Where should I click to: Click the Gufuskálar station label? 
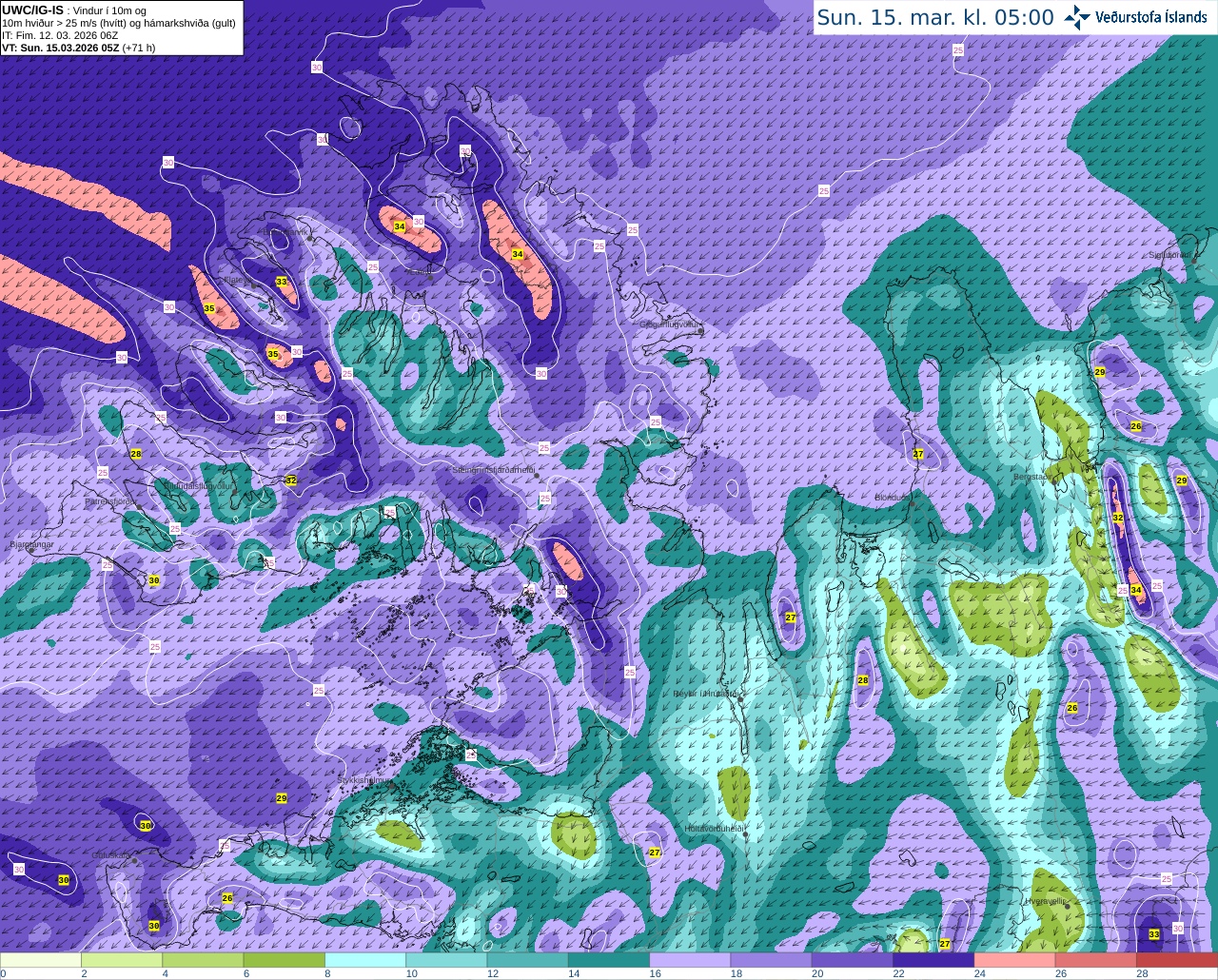[111, 854]
